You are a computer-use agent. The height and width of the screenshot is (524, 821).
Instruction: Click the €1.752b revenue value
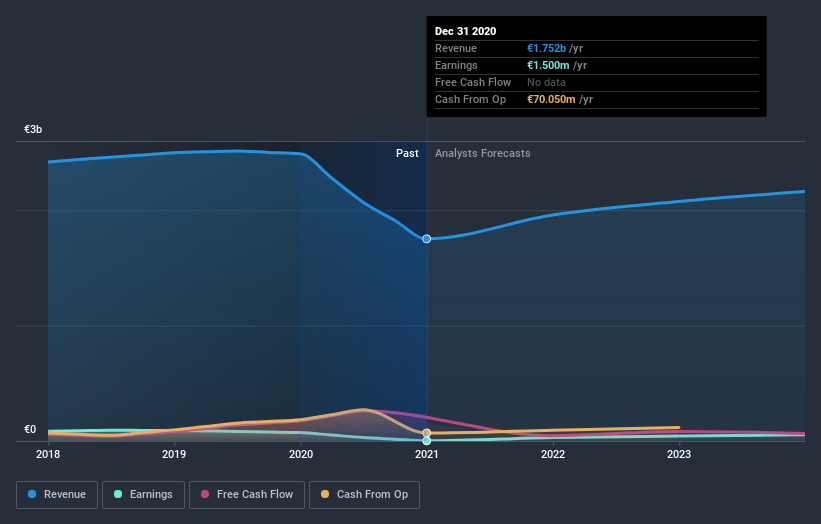click(546, 48)
